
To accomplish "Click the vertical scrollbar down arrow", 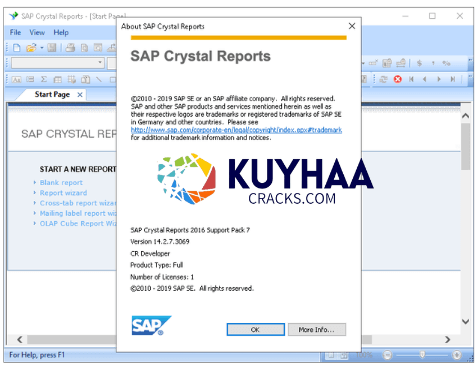I will tap(465, 321).
